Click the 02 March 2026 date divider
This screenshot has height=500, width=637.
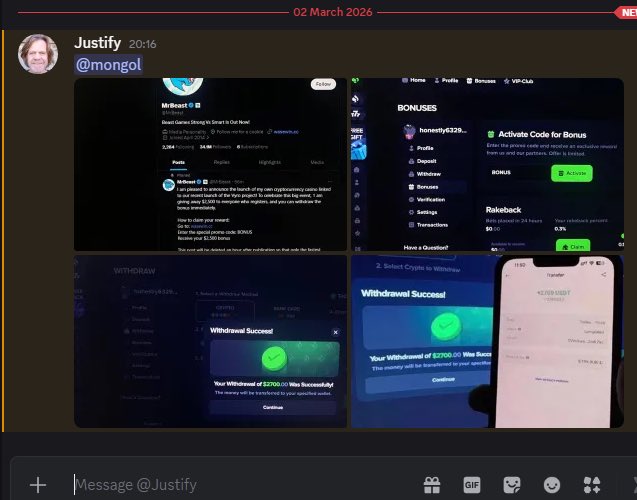click(333, 12)
